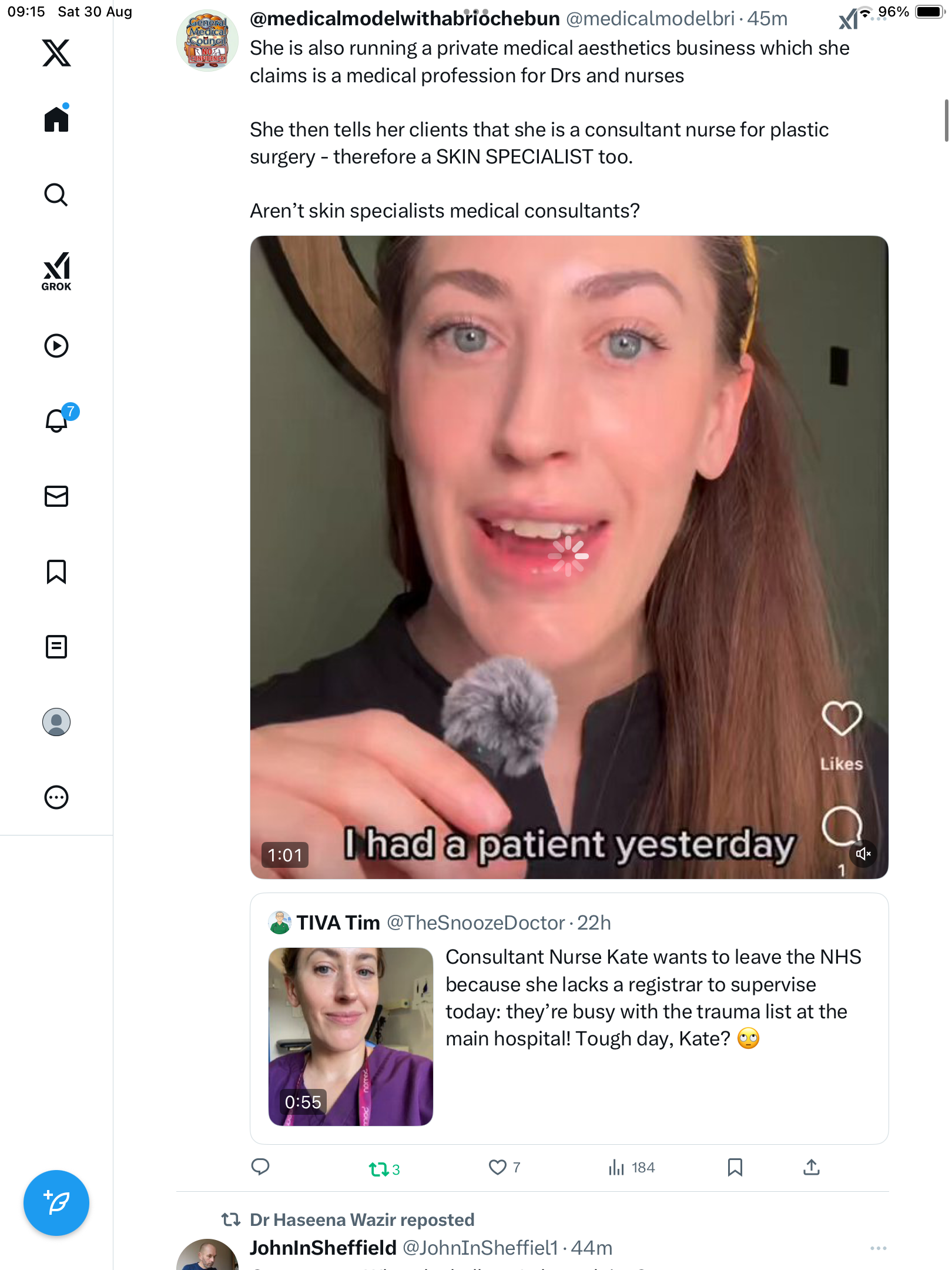952x1270 pixels.
Task: Expand the sidebar More circle menu
Action: click(x=56, y=797)
